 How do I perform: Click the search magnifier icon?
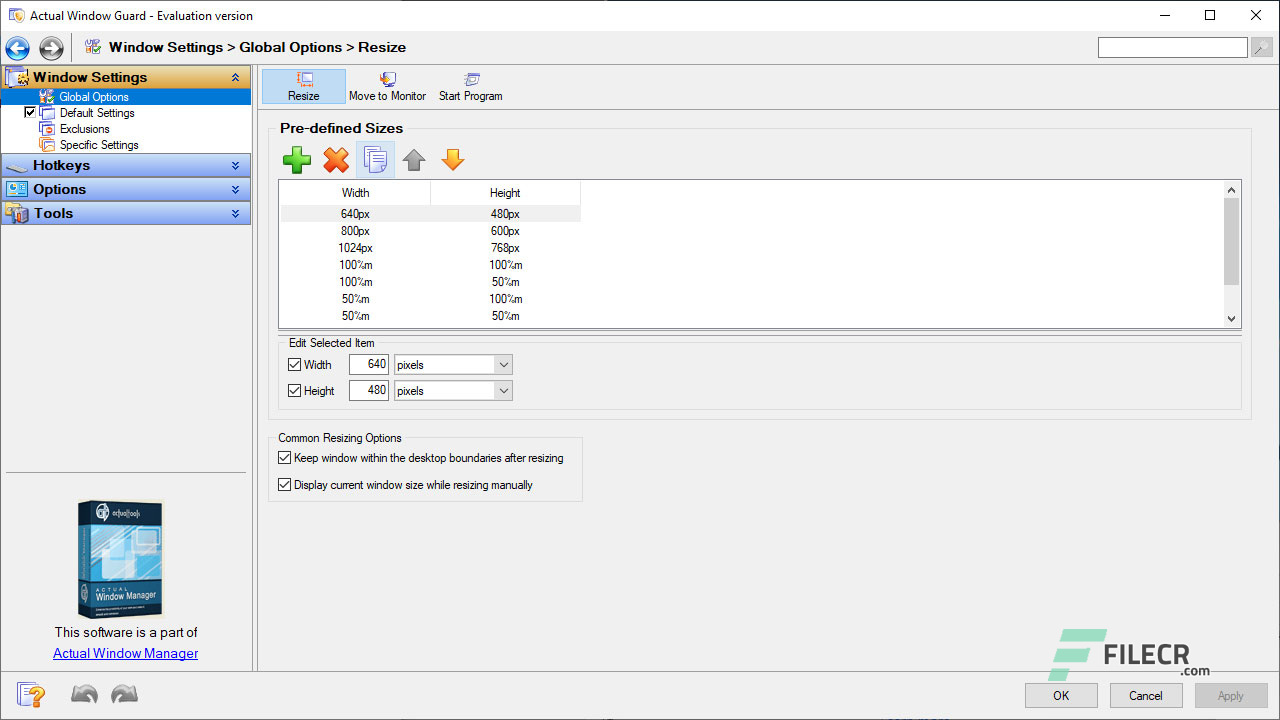tap(1261, 48)
